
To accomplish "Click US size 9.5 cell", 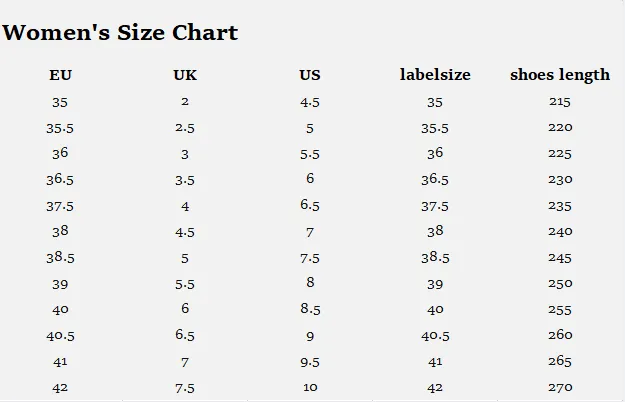I will coord(310,362).
